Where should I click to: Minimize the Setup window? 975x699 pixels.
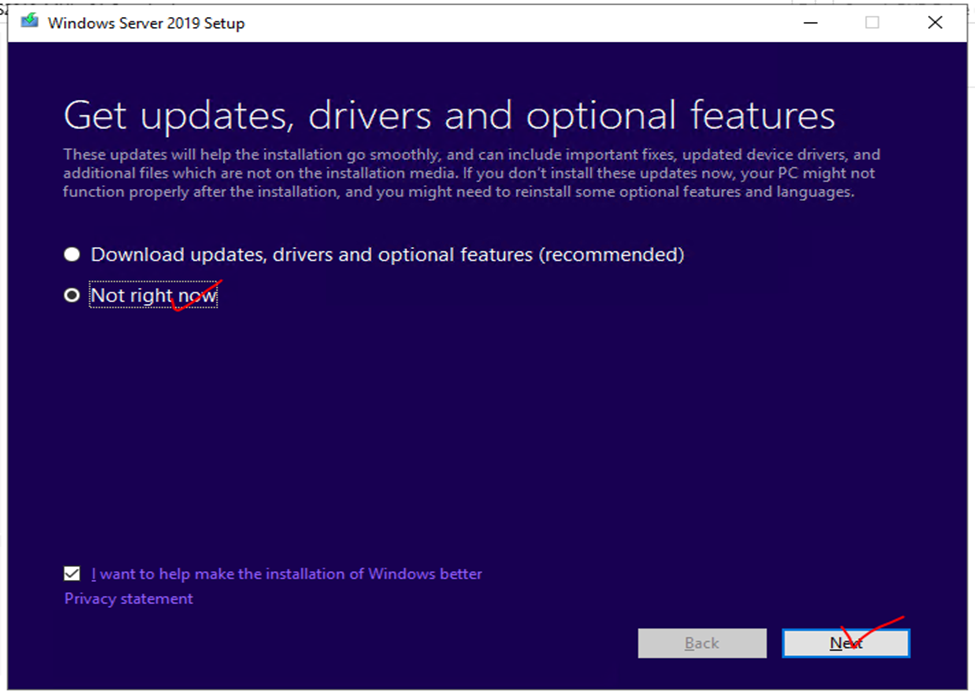pyautogui.click(x=810, y=23)
